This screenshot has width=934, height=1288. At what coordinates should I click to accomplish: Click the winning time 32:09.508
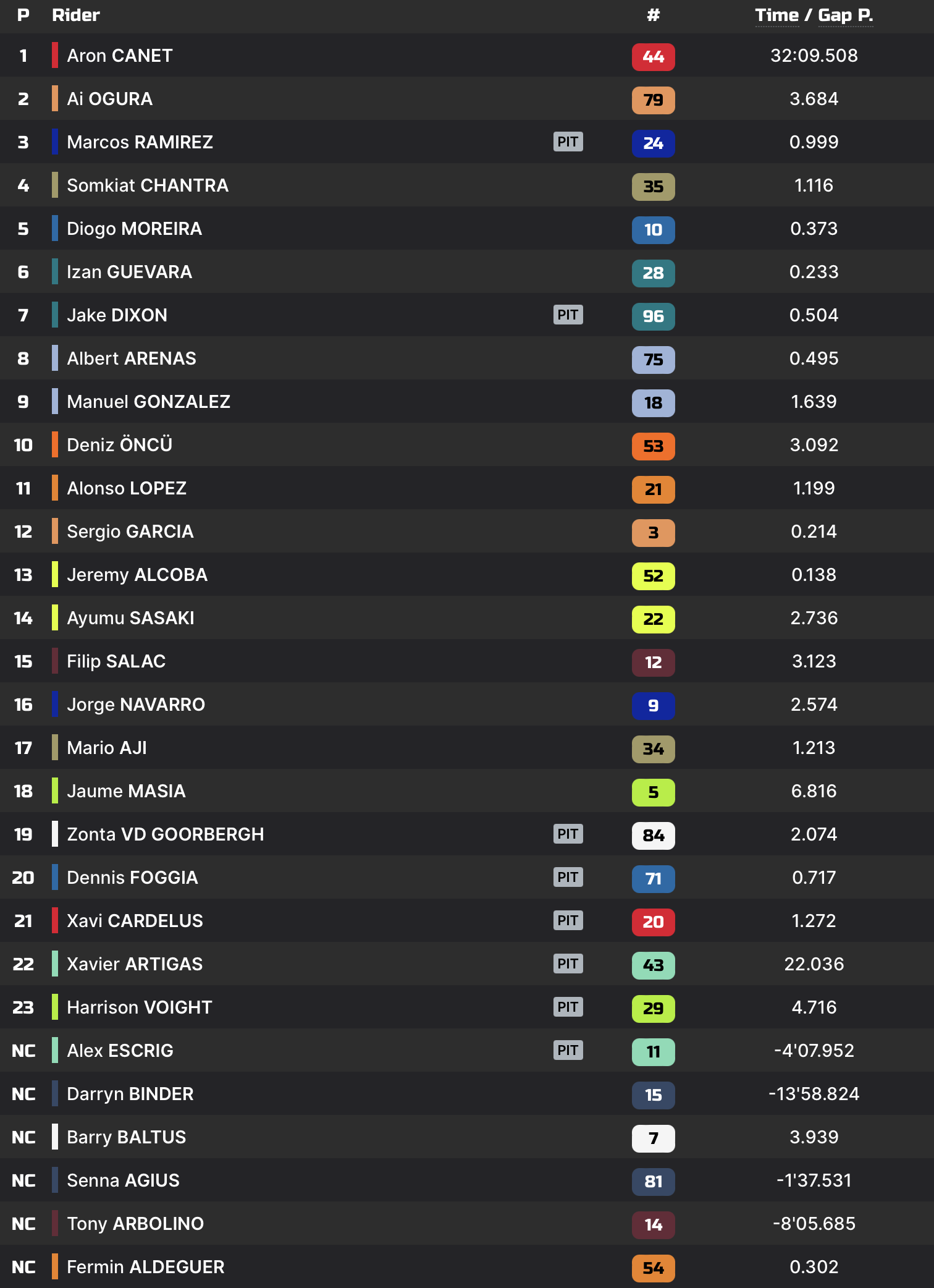[814, 56]
